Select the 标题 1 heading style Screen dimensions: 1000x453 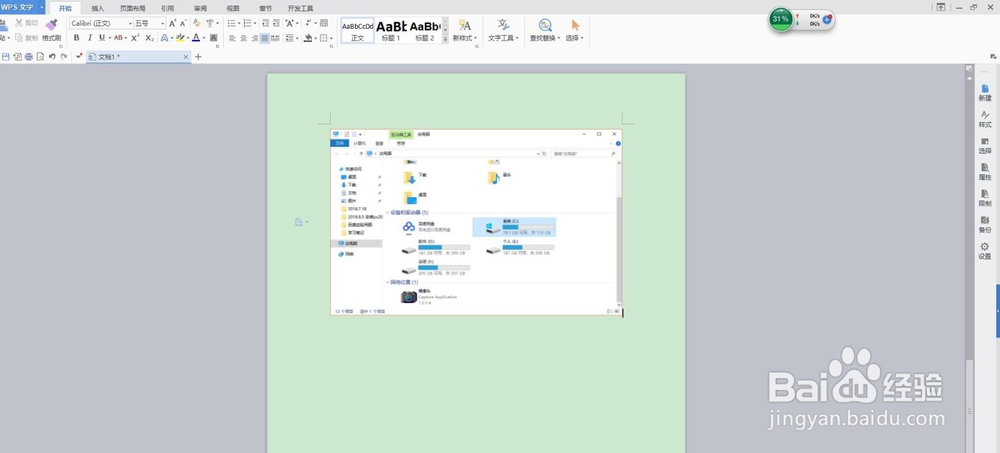pos(391,31)
